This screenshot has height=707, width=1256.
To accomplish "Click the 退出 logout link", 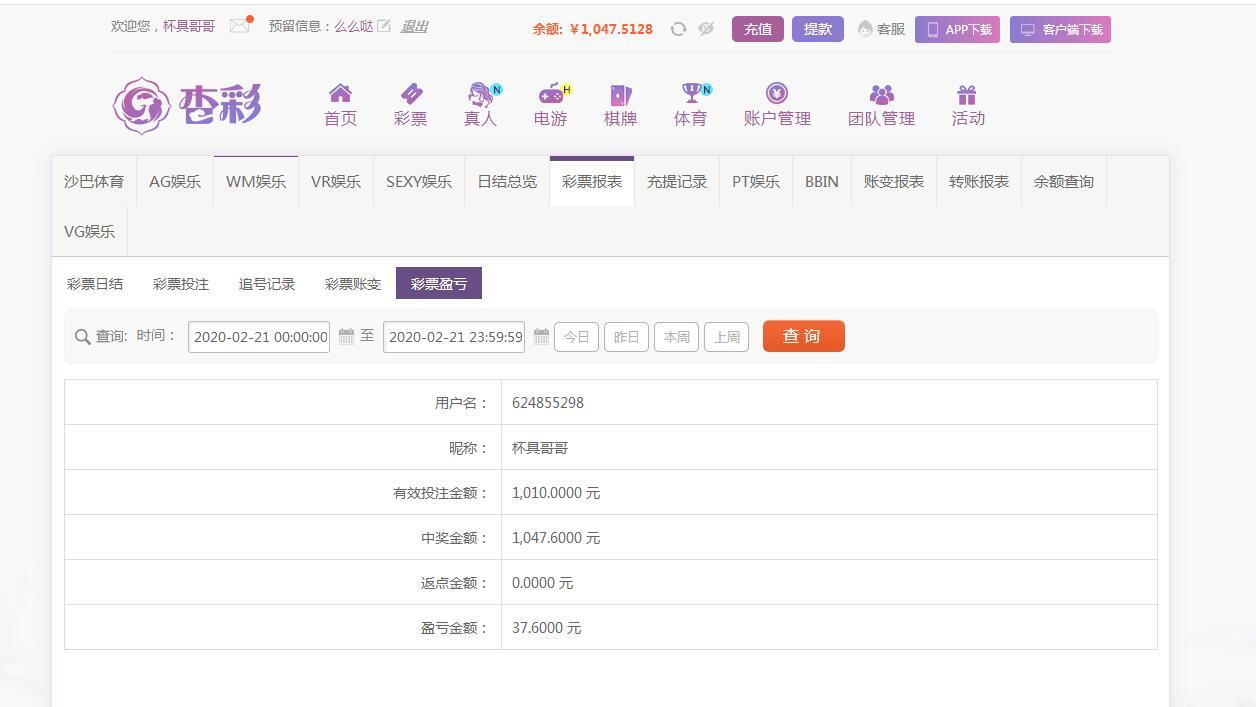I will click(x=414, y=27).
